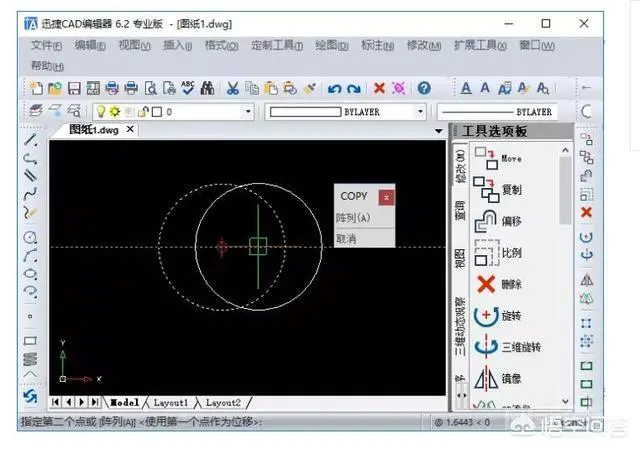Close the COPY popup with red X
This screenshot has width=640, height=449.
pyautogui.click(x=386, y=198)
